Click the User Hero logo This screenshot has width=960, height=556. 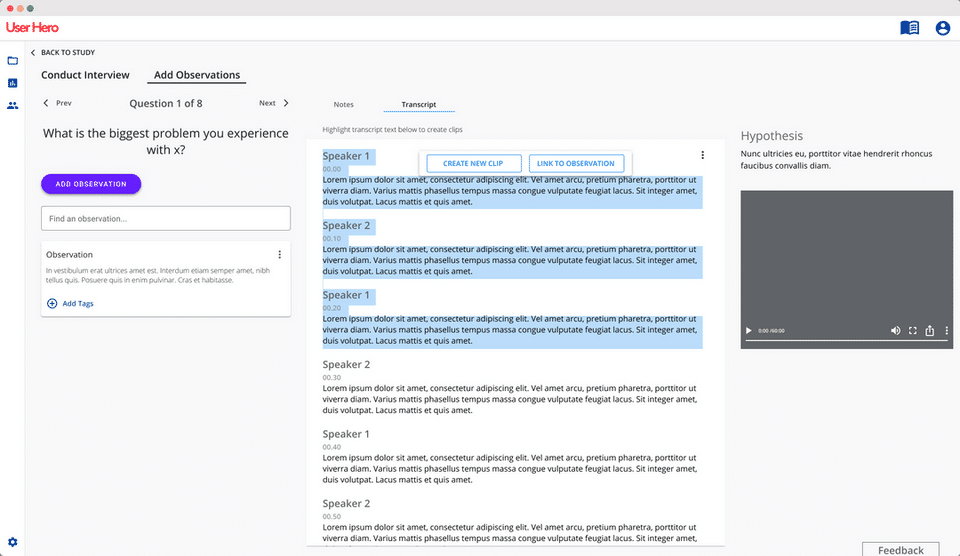tap(32, 28)
